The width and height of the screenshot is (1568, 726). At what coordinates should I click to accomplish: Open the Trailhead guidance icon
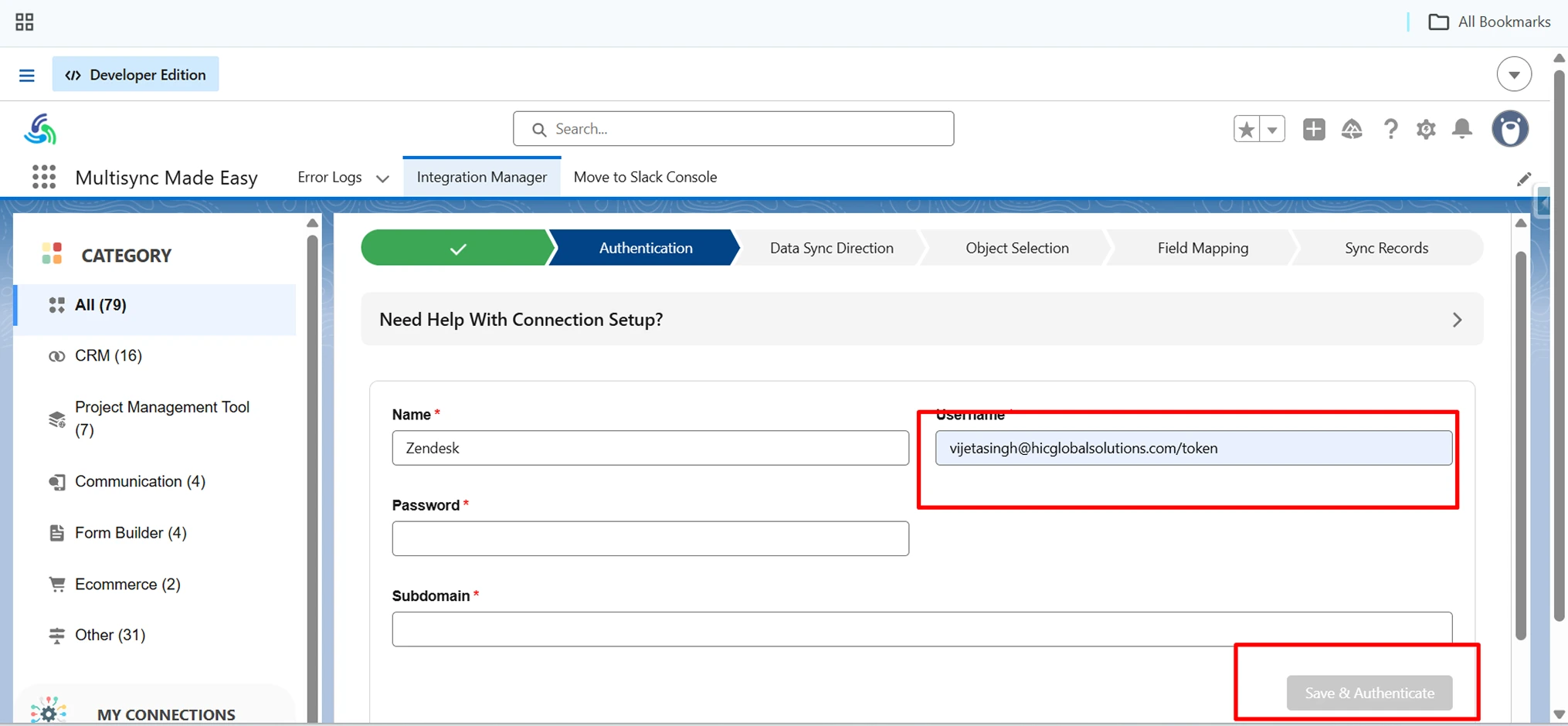tap(1352, 129)
